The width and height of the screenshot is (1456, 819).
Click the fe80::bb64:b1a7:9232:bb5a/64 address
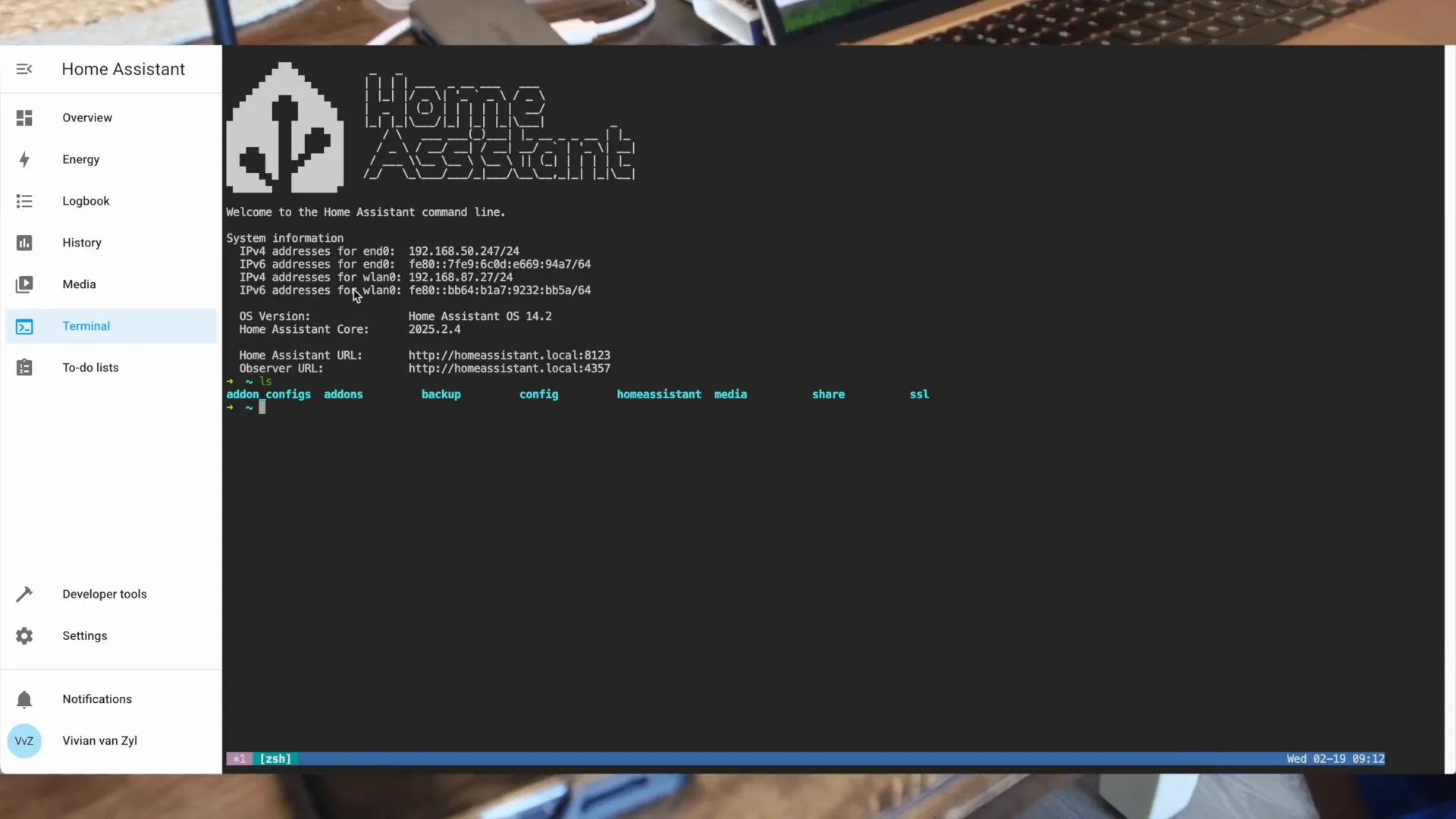tap(500, 290)
